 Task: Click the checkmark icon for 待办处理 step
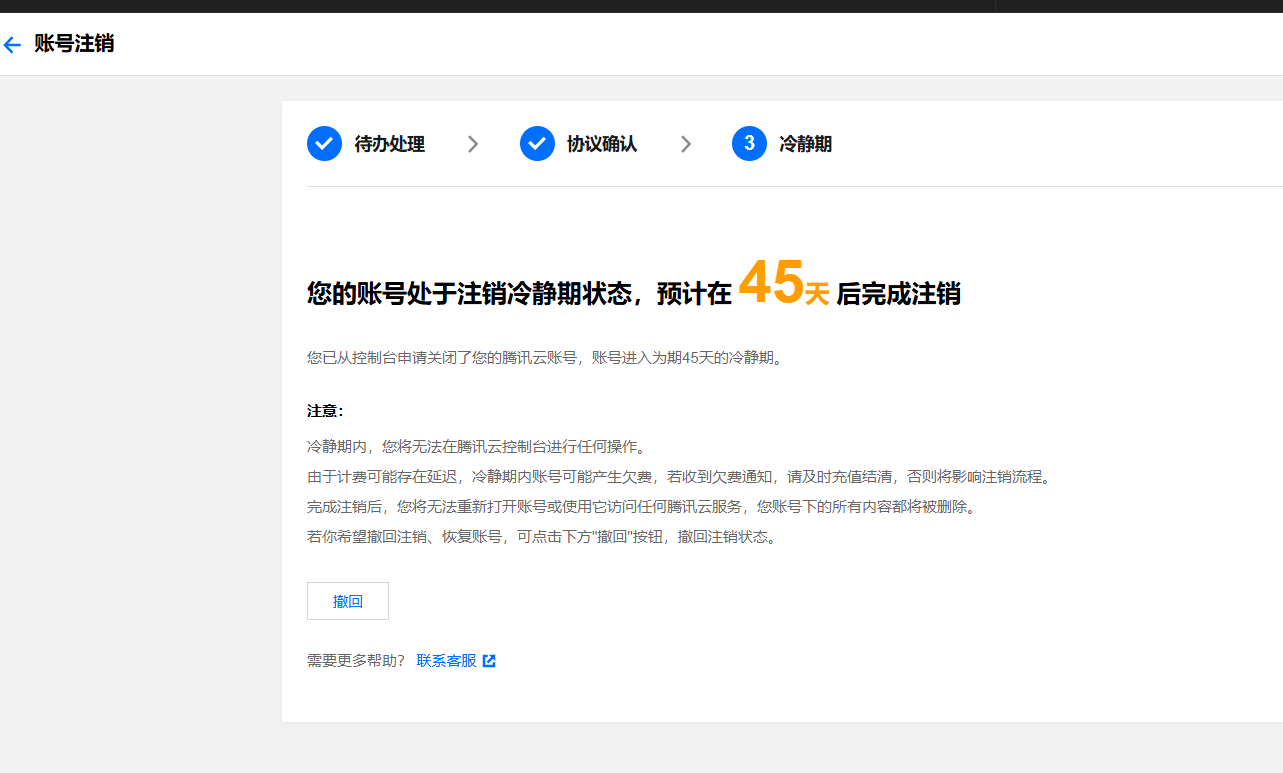pyautogui.click(x=324, y=144)
